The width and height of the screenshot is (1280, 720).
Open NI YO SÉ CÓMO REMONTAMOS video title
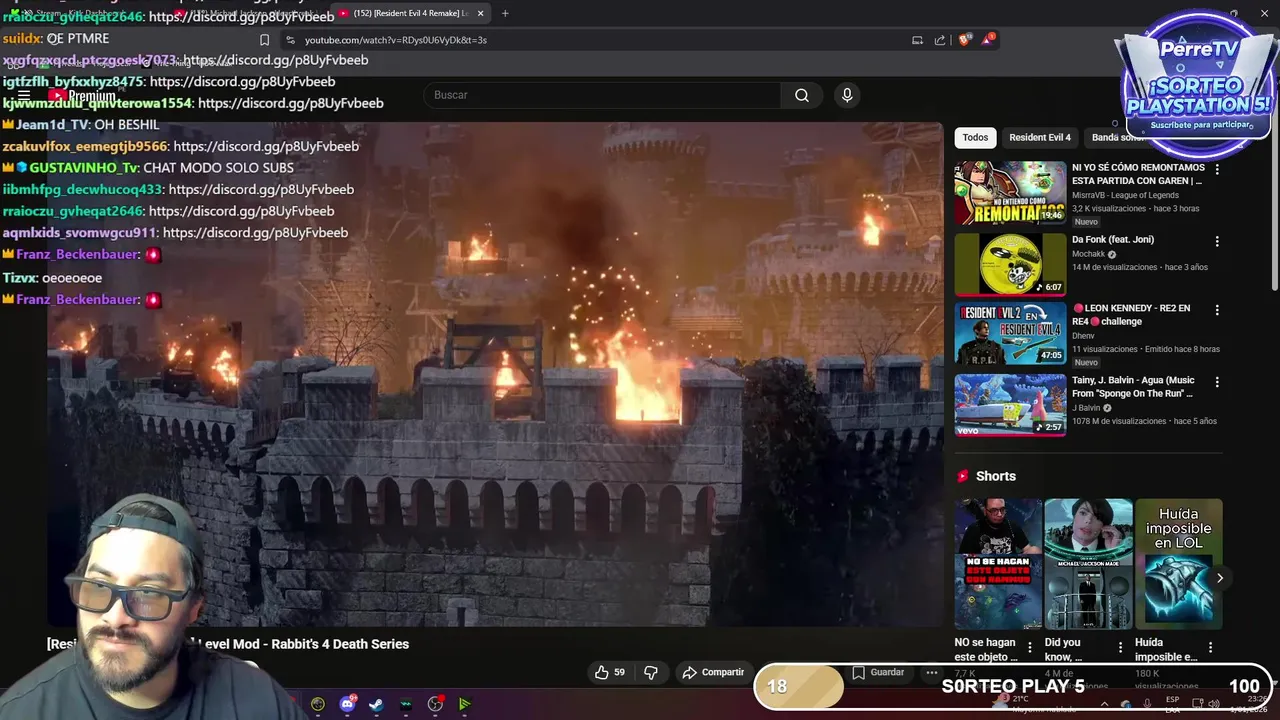1138,174
